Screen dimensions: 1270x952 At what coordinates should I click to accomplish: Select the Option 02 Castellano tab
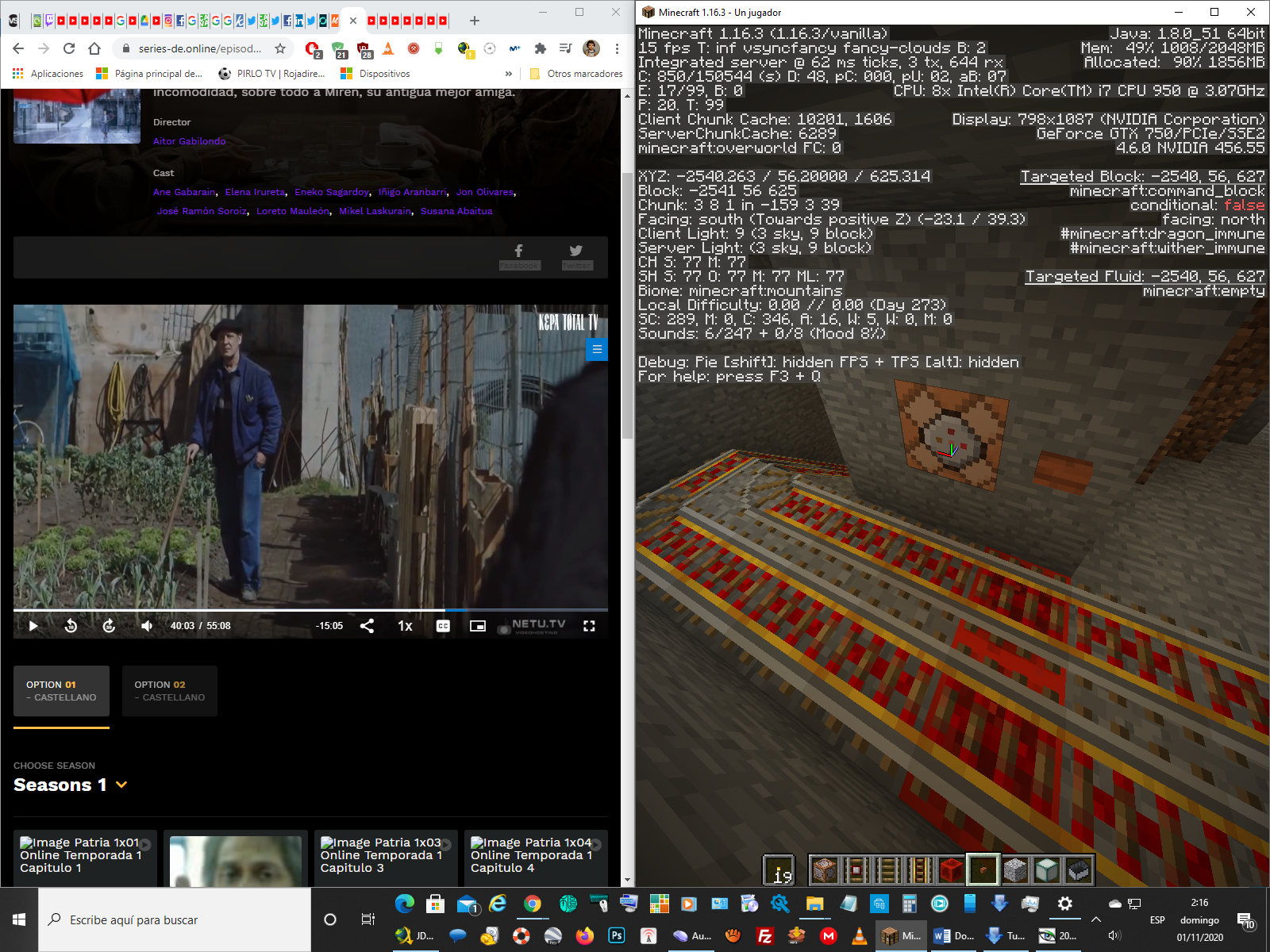(x=170, y=691)
